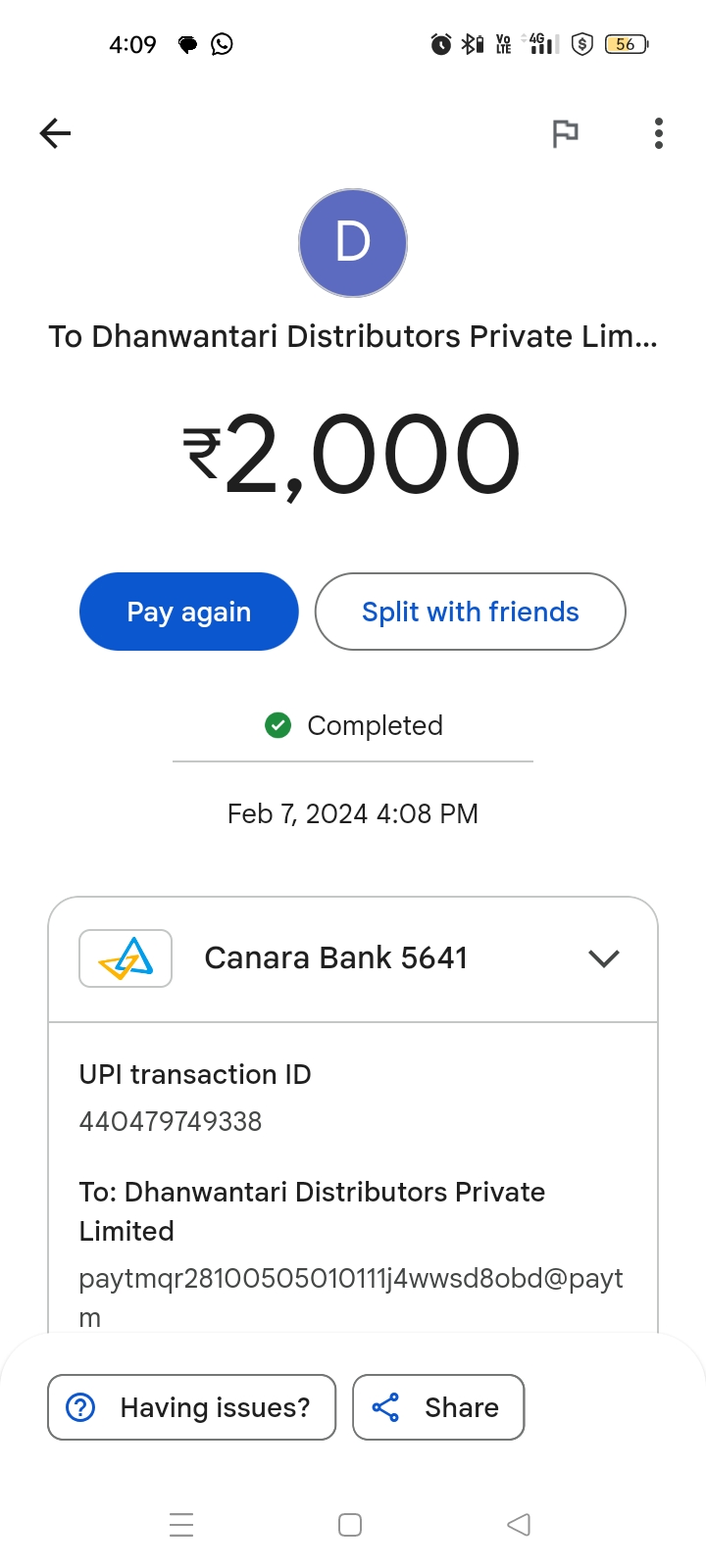Tap the Pay again button
Image resolution: width=706 pixels, height=1568 pixels.
pyautogui.click(x=188, y=612)
